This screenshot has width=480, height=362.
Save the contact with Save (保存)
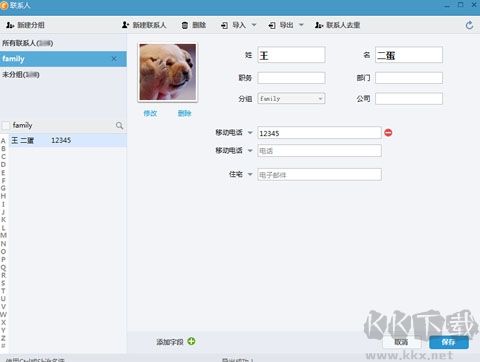[x=449, y=342]
